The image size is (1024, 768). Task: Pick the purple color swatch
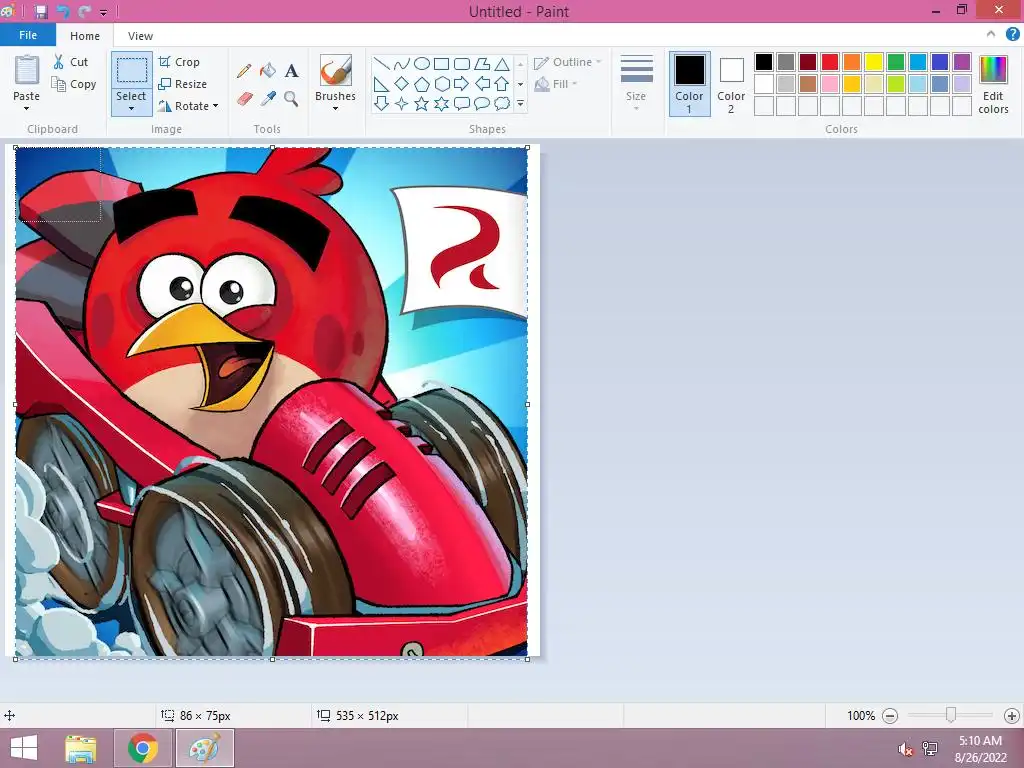[x=962, y=62]
